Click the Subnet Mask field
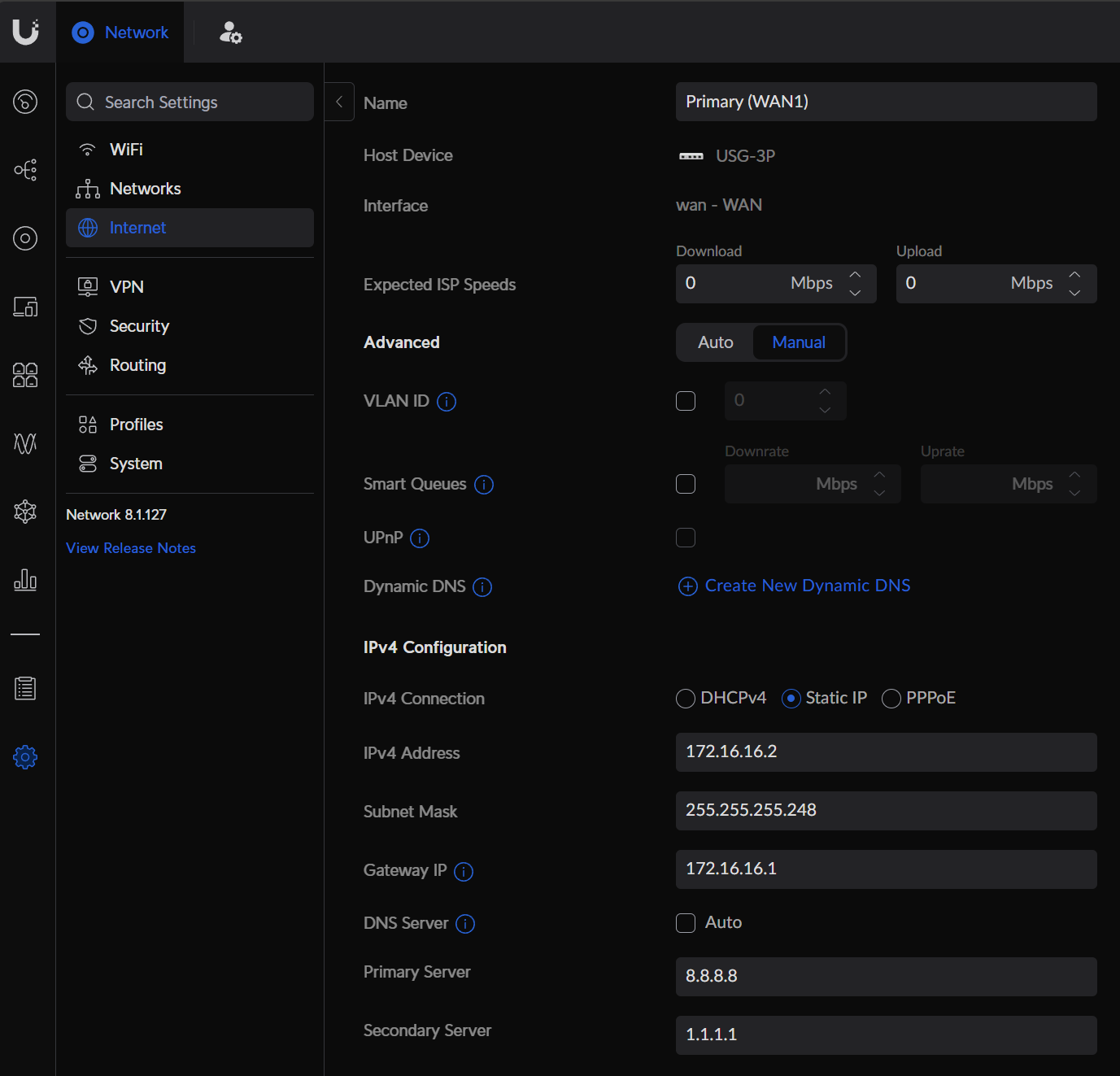1120x1076 pixels. 887,811
